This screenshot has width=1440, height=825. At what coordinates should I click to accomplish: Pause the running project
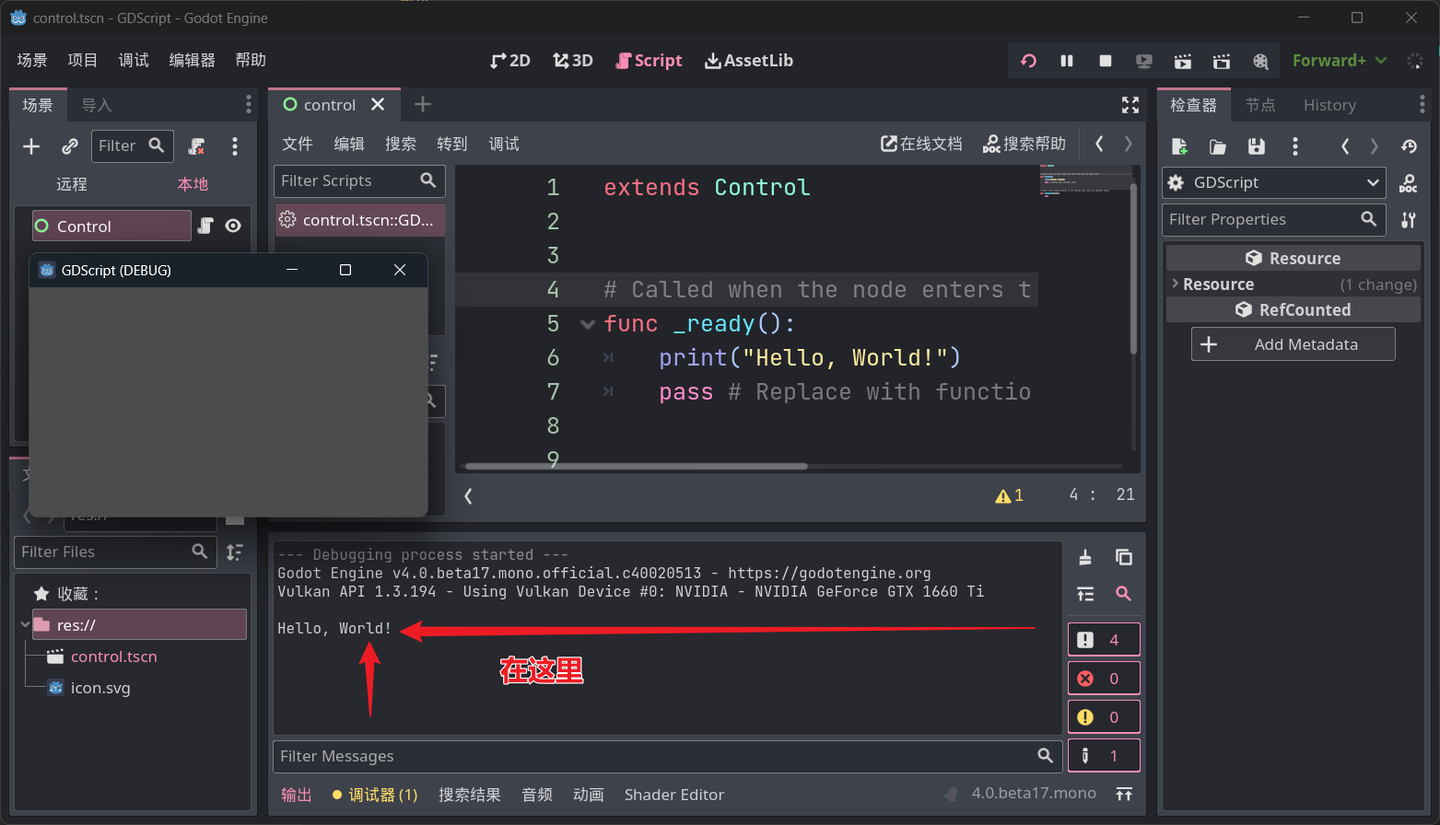point(1067,61)
